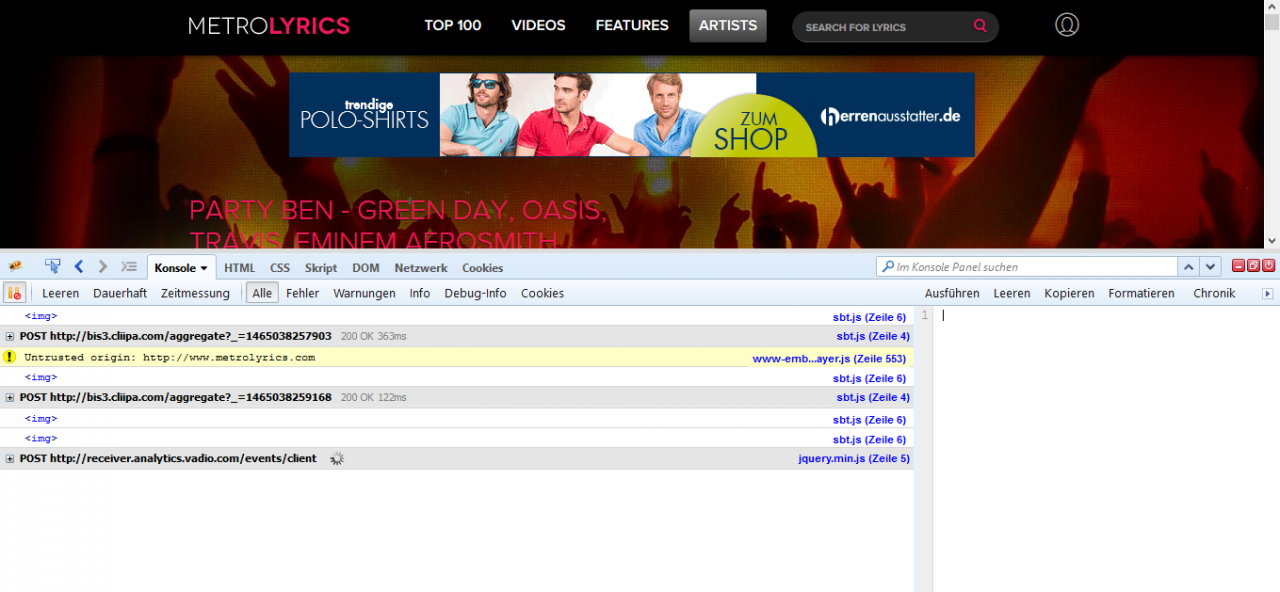Filter console by Fehler
Screen dimensions: 1280x592
303,293
